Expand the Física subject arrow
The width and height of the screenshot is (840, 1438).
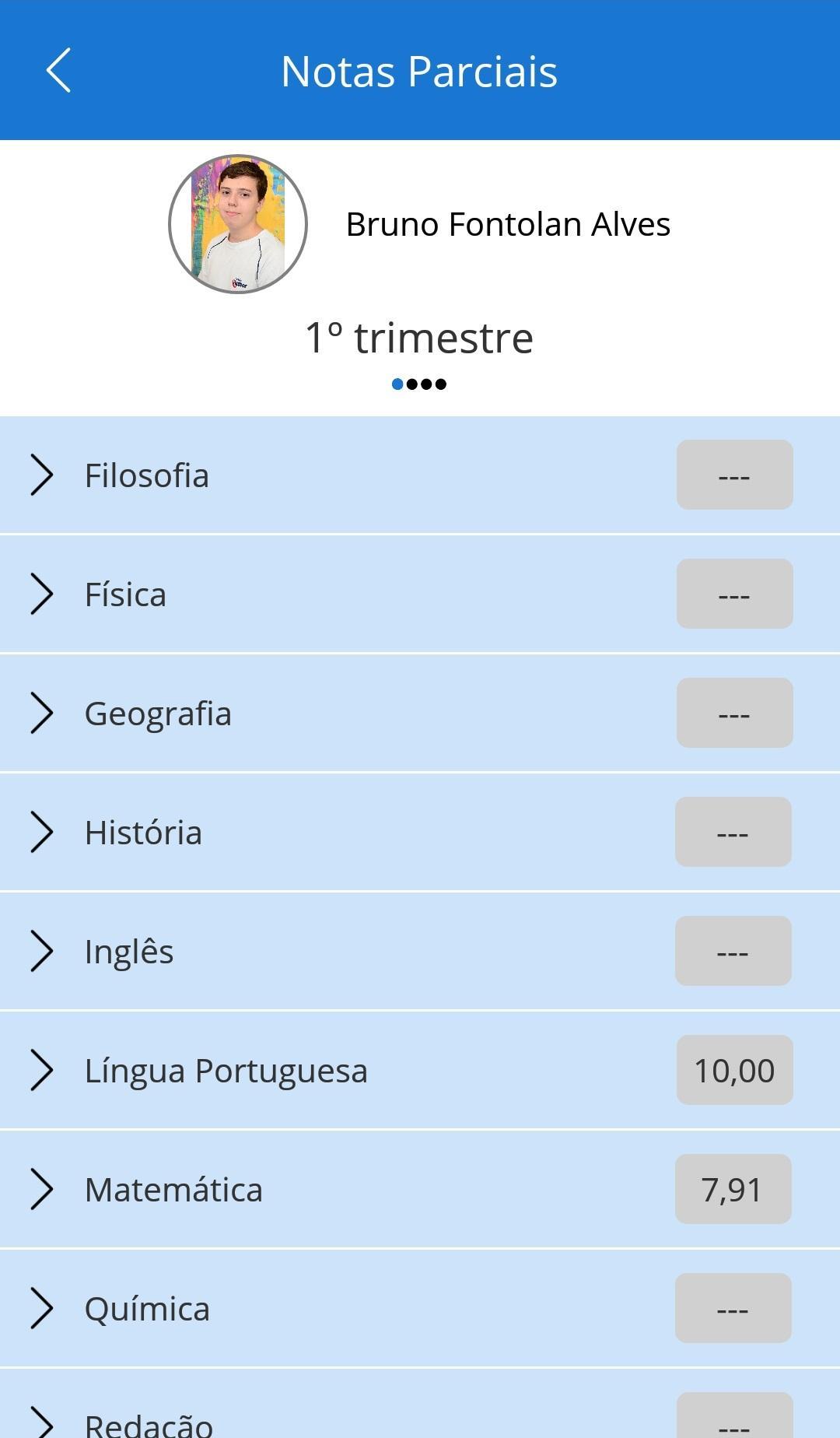point(42,594)
